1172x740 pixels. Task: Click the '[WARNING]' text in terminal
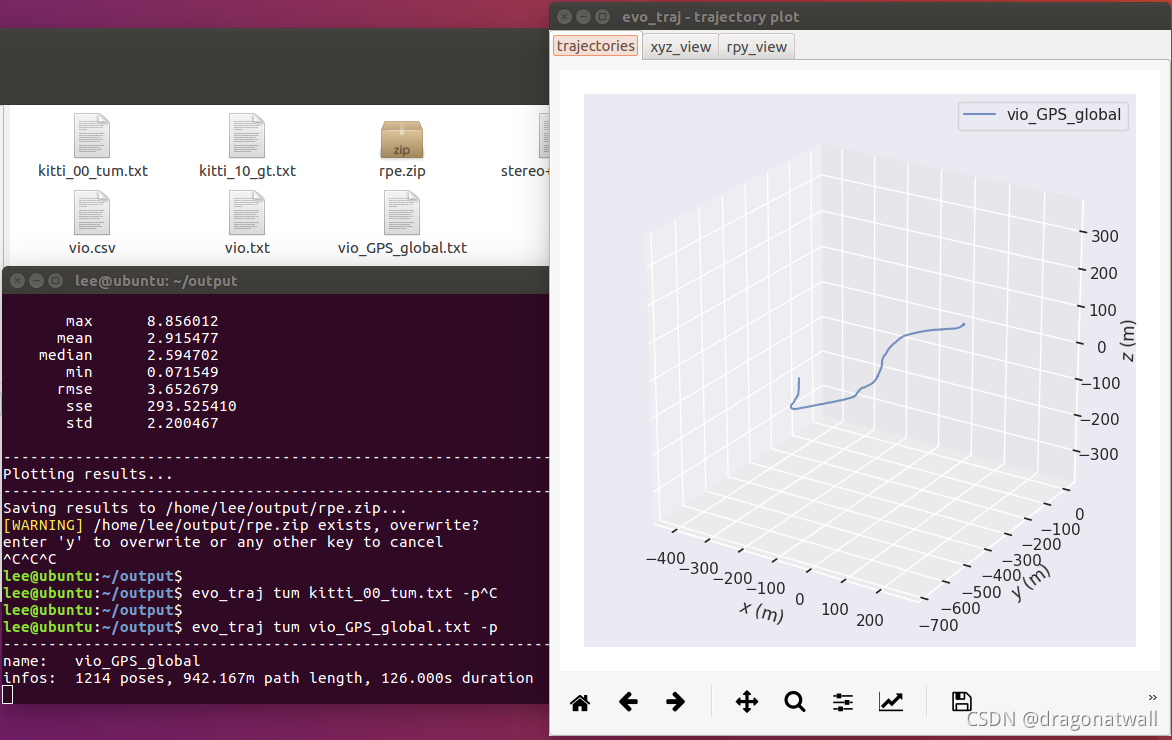pos(43,525)
